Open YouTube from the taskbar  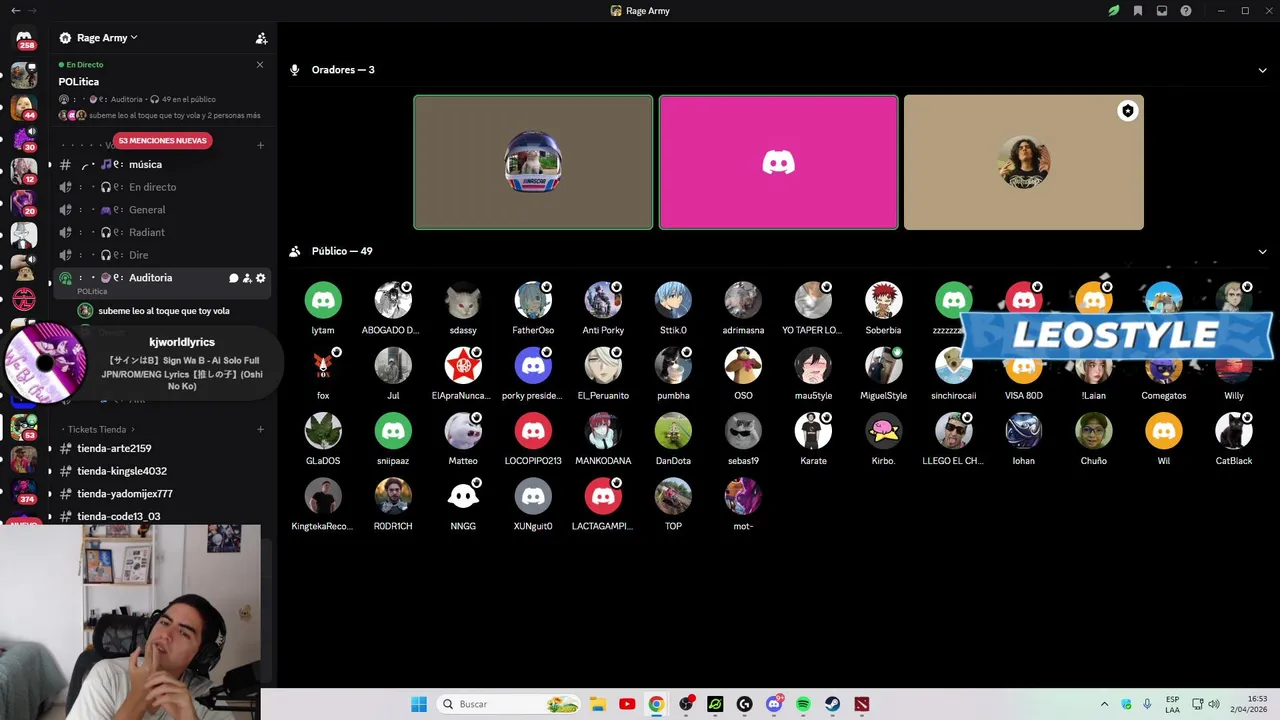[627, 704]
